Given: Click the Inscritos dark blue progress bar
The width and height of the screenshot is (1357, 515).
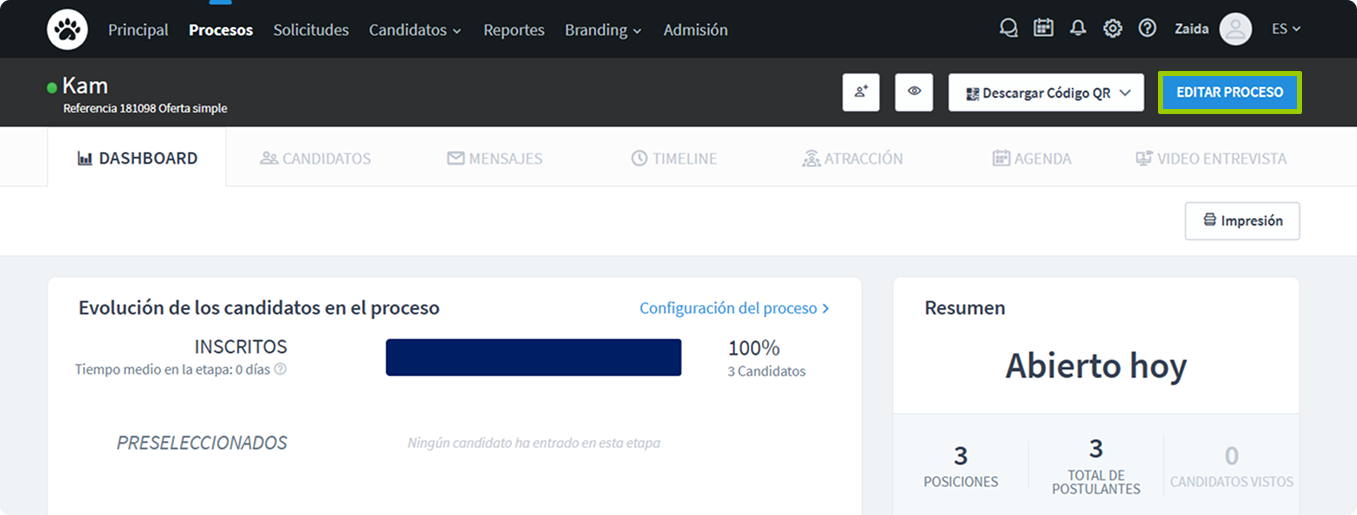Looking at the screenshot, I should pos(533,357).
